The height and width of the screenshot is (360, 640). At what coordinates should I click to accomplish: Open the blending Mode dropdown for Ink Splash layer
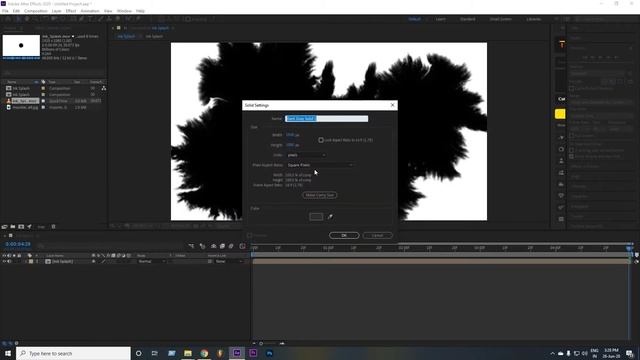click(x=151, y=261)
